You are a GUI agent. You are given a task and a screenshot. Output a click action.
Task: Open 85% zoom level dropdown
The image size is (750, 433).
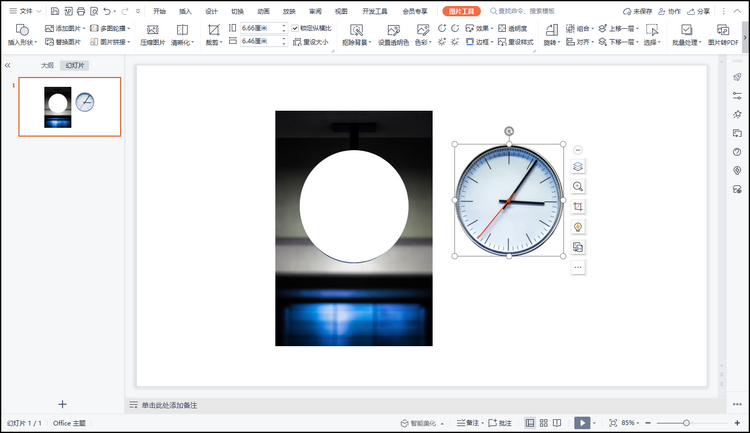tap(630, 423)
